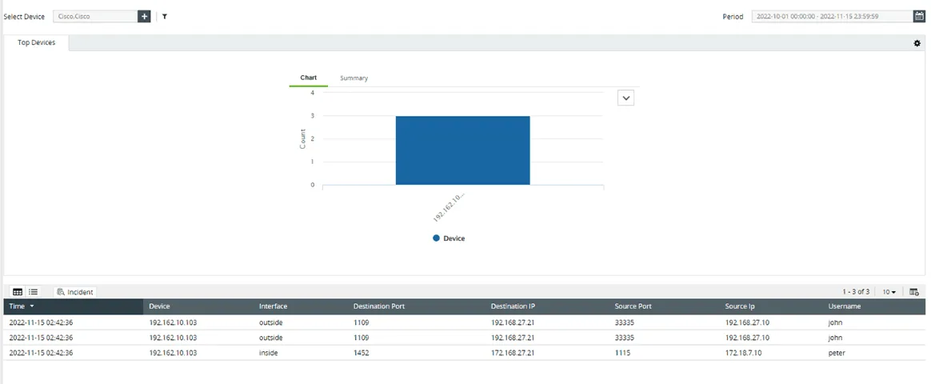931x384 pixels.
Task: Open the device filter funnel icon
Action: [164, 17]
